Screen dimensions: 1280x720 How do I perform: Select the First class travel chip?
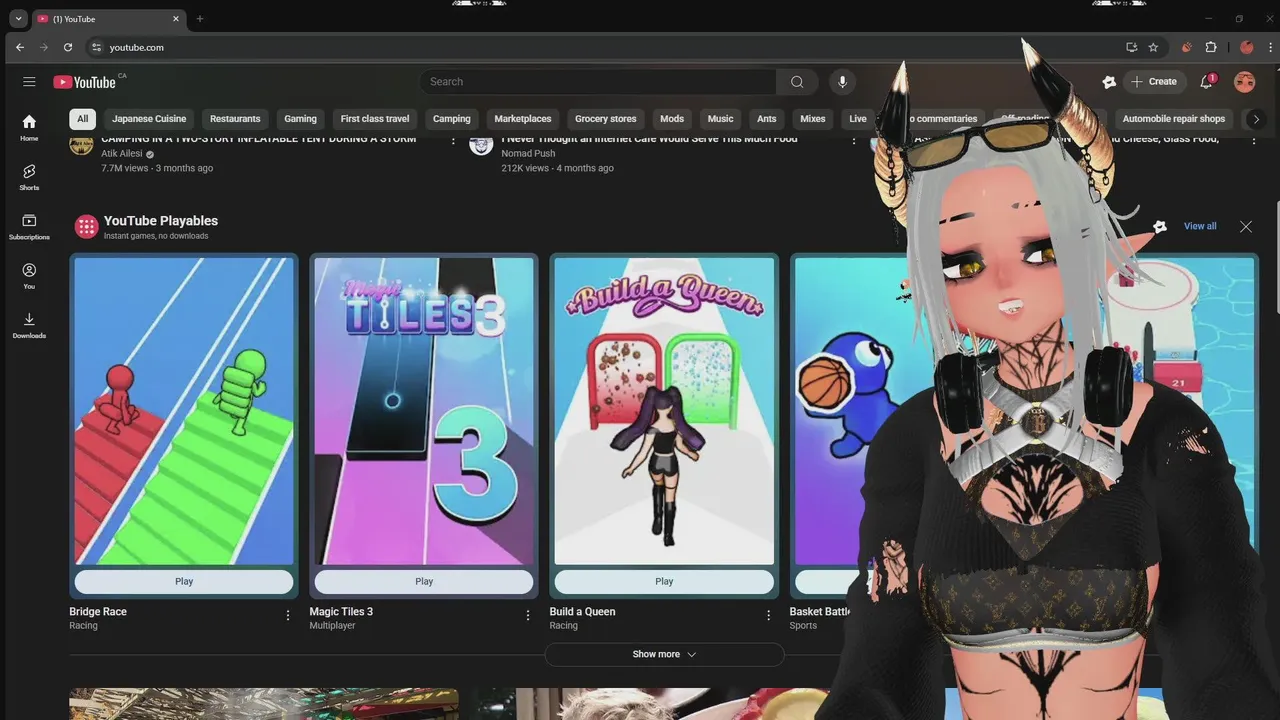tap(375, 118)
